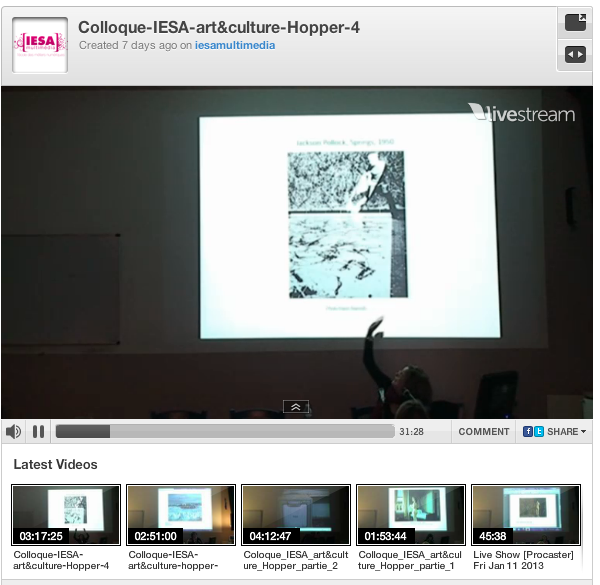Expand the panel with double chevron
Viewport: 600px width, 585px height.
(x=295, y=407)
